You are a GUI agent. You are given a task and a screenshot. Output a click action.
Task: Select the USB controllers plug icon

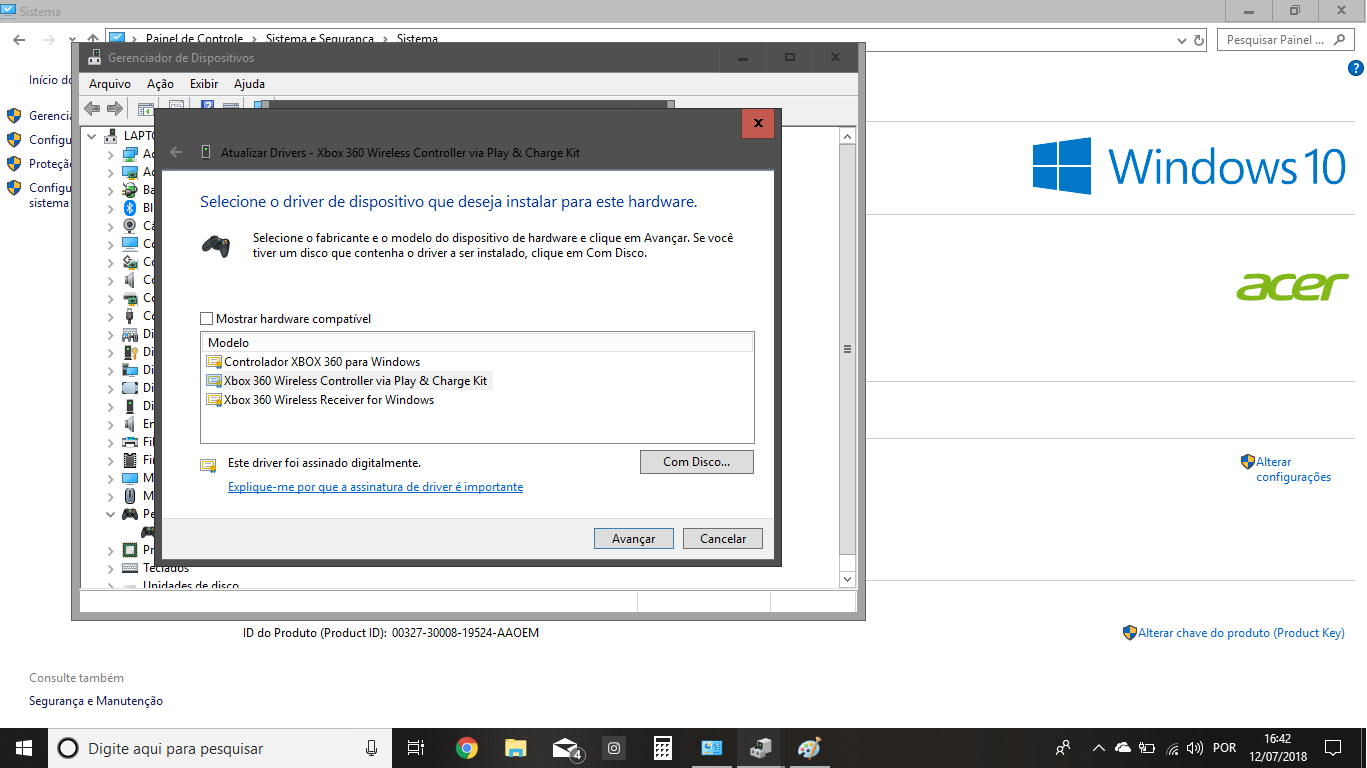(x=129, y=316)
